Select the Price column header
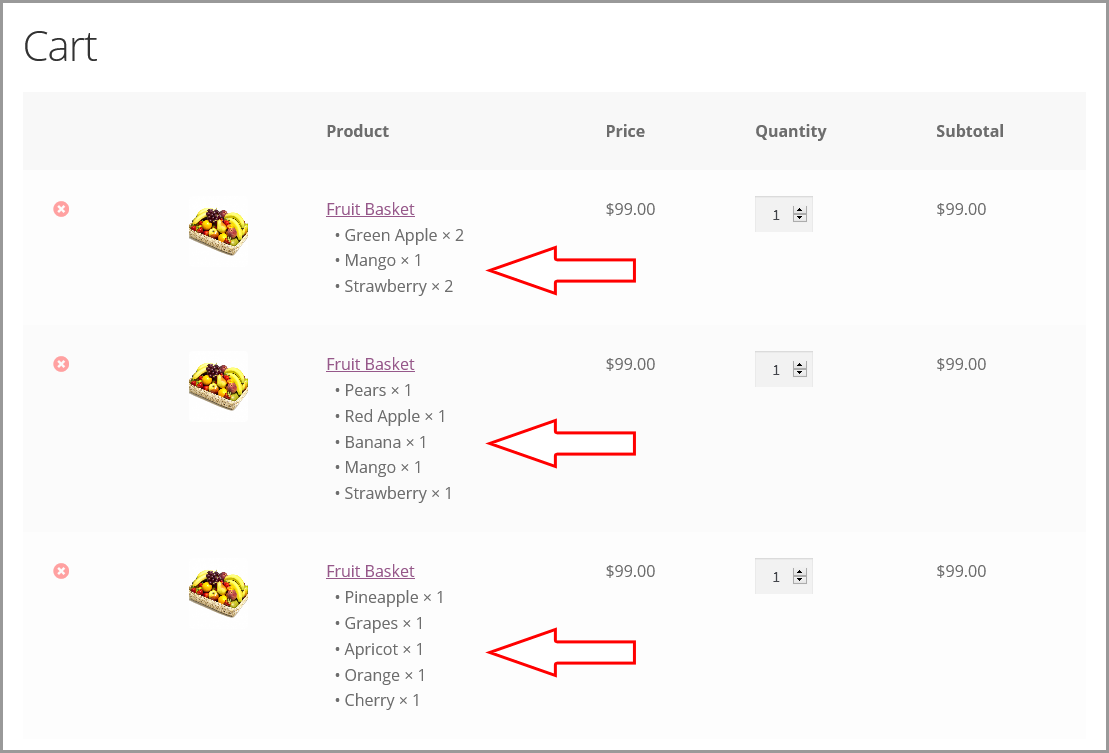This screenshot has height=753, width=1109. point(625,131)
